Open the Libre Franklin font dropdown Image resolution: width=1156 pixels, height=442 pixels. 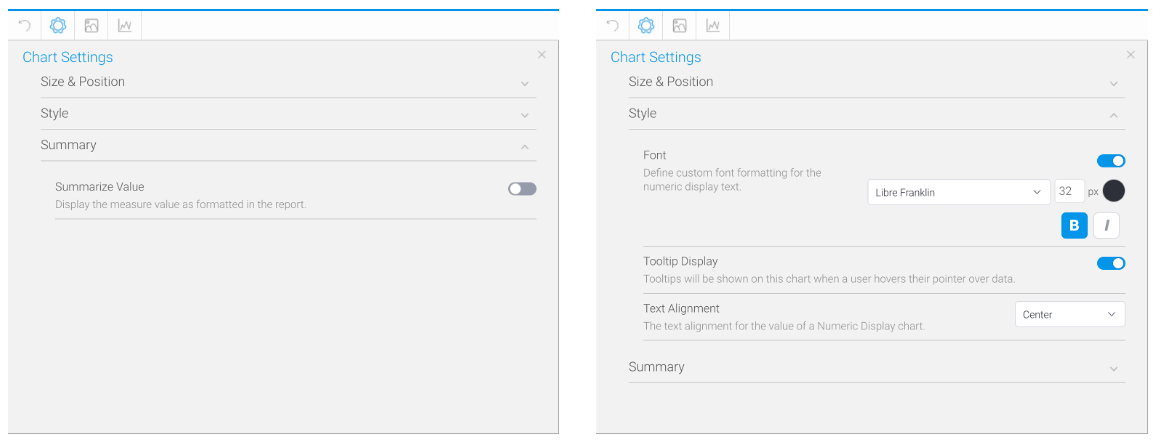[x=958, y=192]
